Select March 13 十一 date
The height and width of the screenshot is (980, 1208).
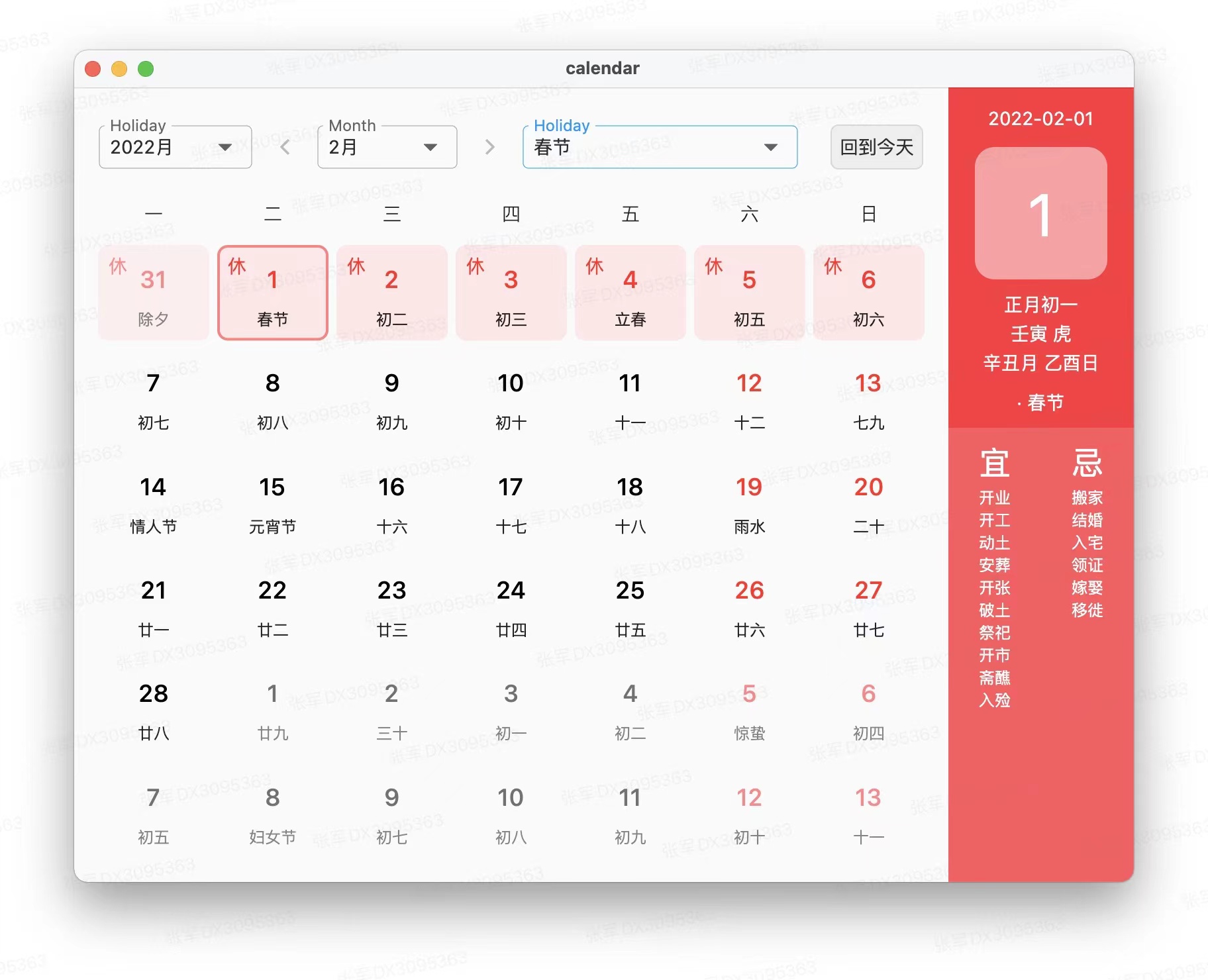coord(869,815)
